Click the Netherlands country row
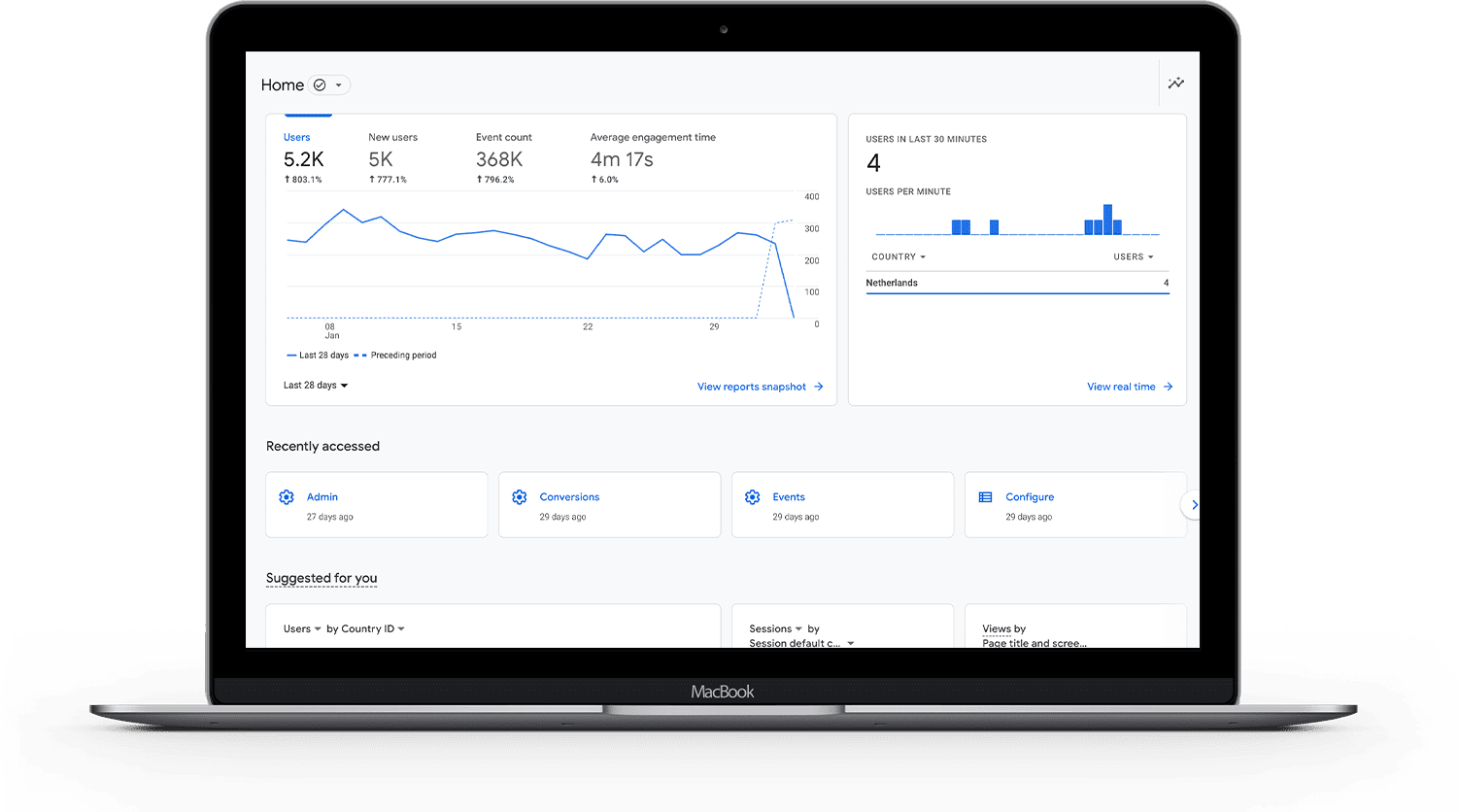Viewport: 1458px width, 812px height. (1016, 284)
